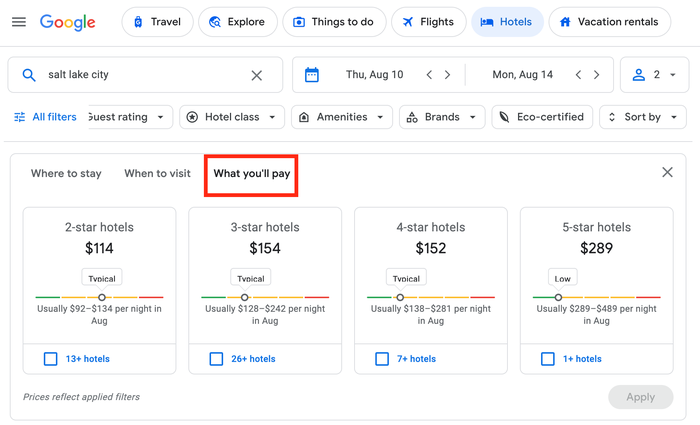This screenshot has width=700, height=425.
Task: Click the 13+ hotels link
Action: pyautogui.click(x=88, y=359)
